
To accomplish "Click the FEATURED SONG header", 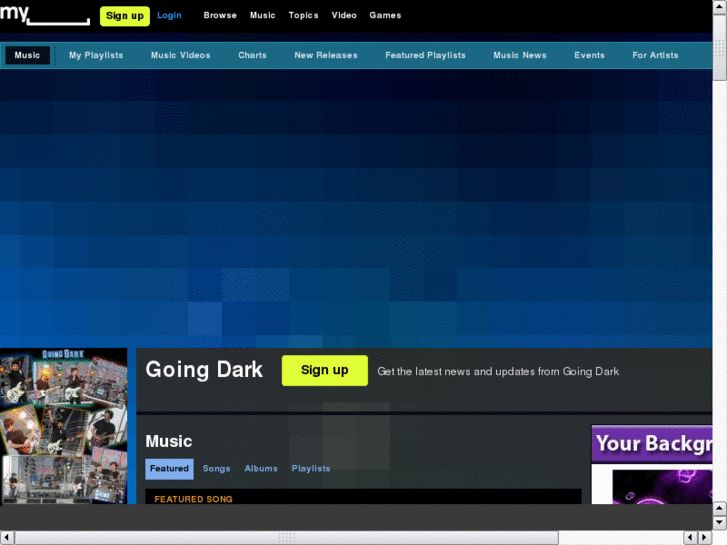I will coord(193,499).
